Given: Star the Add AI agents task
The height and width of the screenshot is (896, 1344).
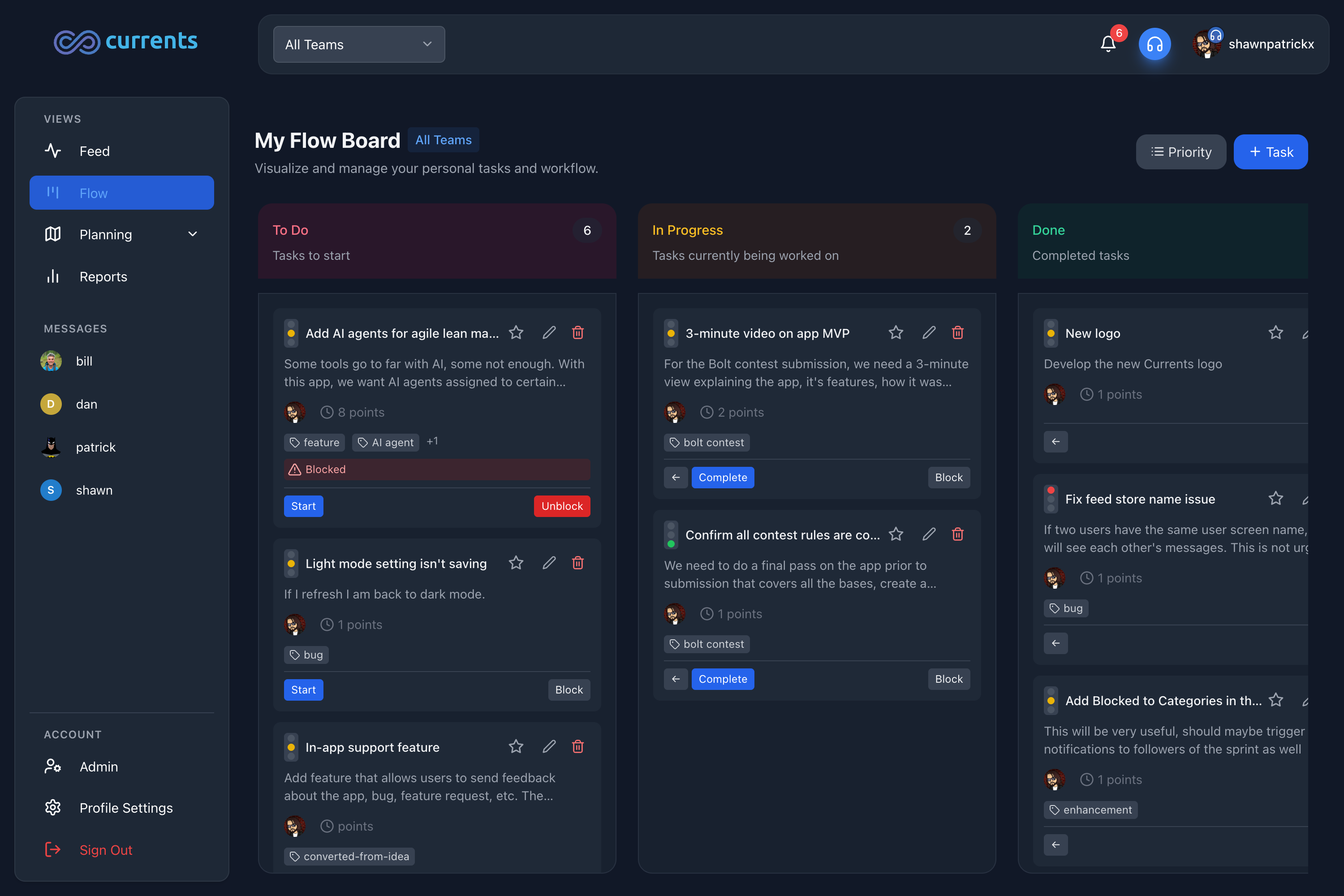Looking at the screenshot, I should click(516, 332).
